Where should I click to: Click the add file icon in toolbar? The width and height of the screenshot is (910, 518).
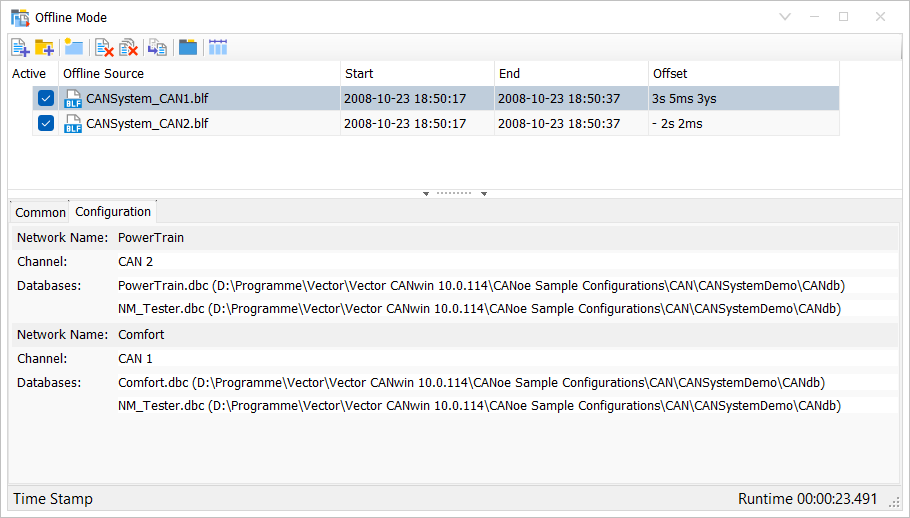click(x=20, y=48)
